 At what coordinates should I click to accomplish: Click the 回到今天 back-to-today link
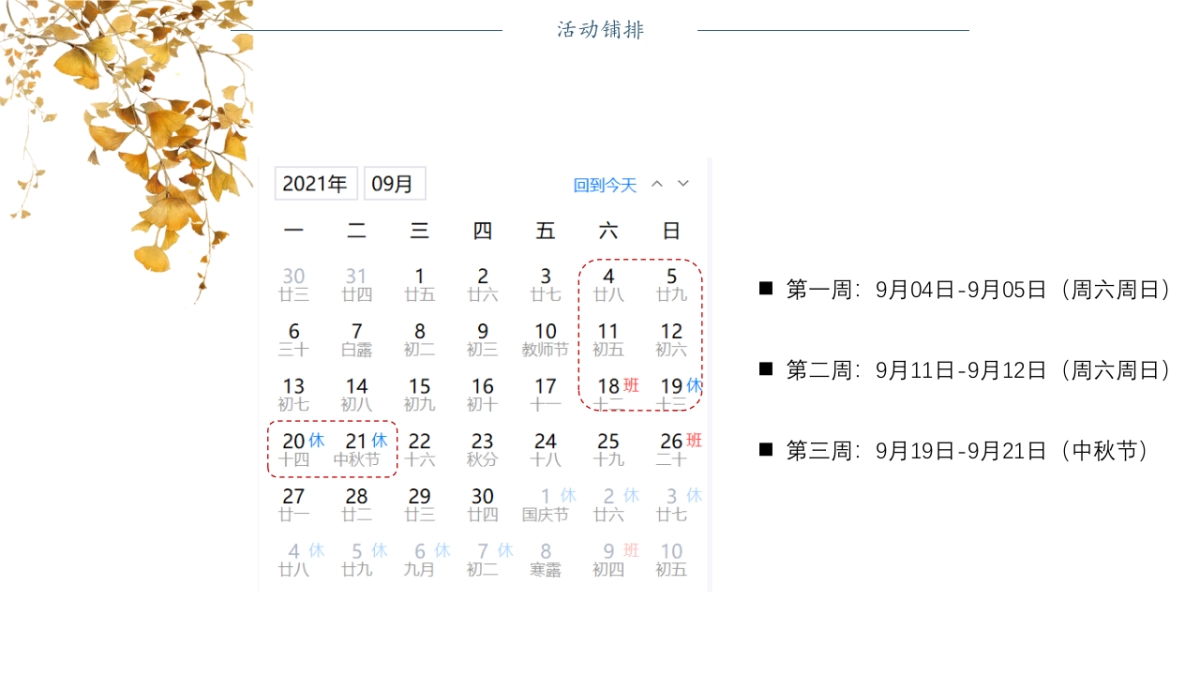(x=604, y=185)
